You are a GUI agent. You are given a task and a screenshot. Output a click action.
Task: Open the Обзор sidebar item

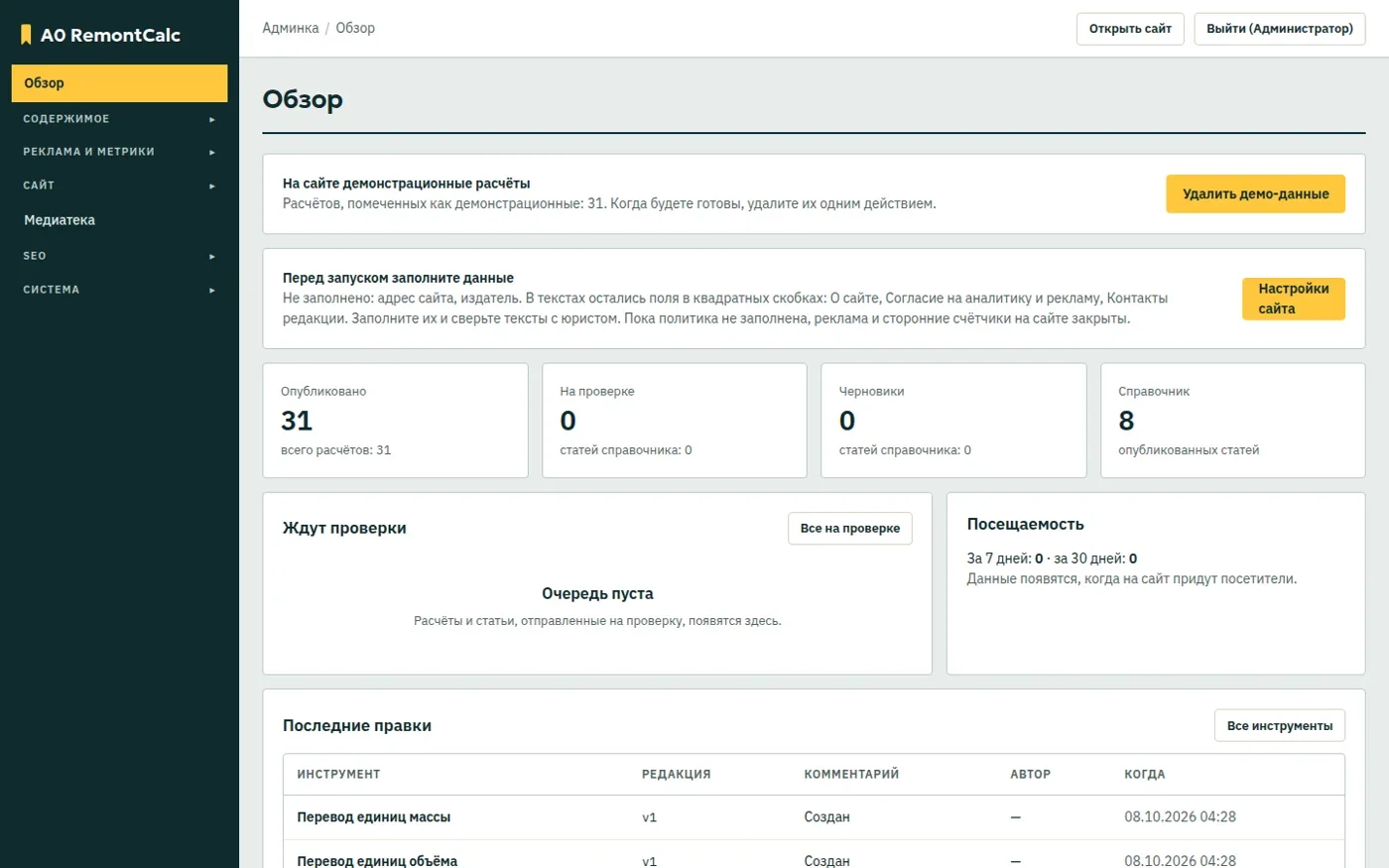(119, 83)
